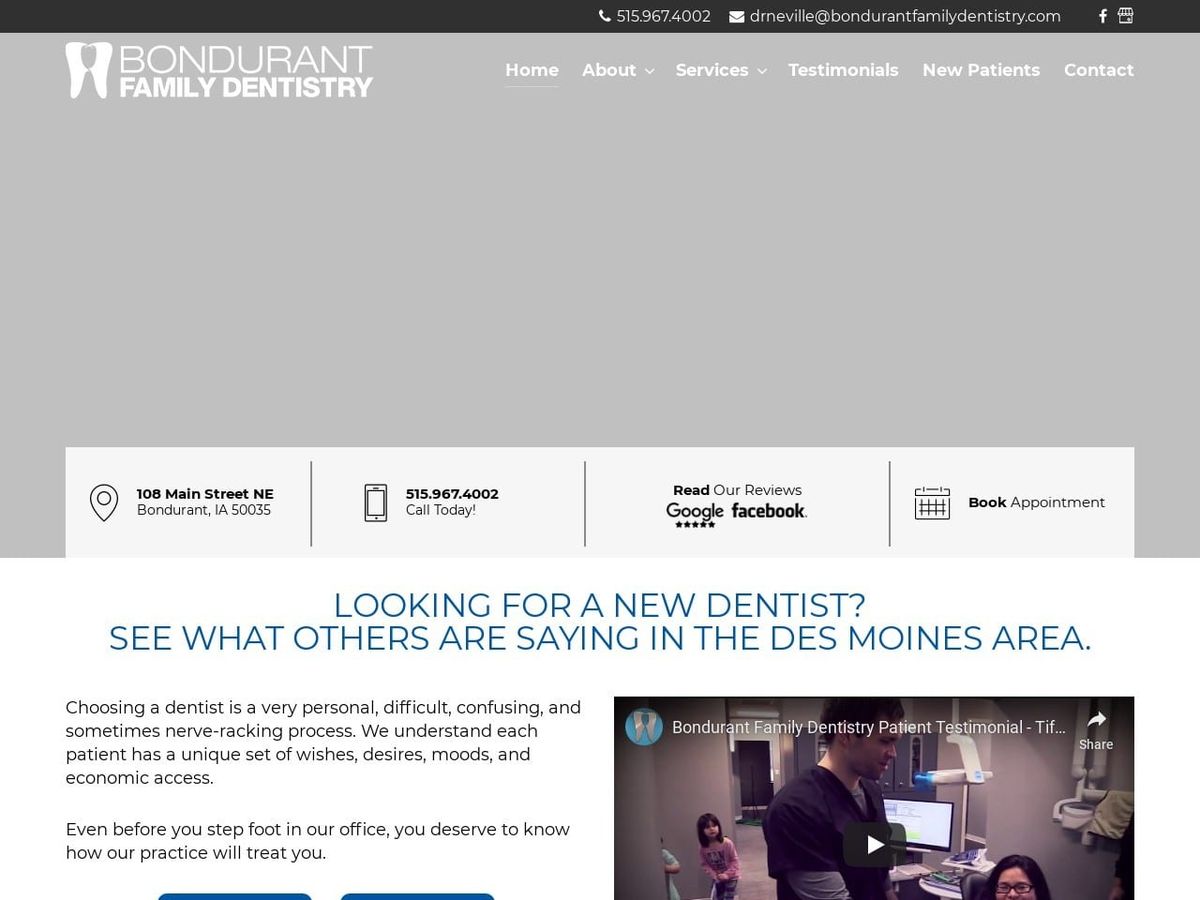Click Read Our Reviews text
The height and width of the screenshot is (900, 1200).
click(x=737, y=490)
